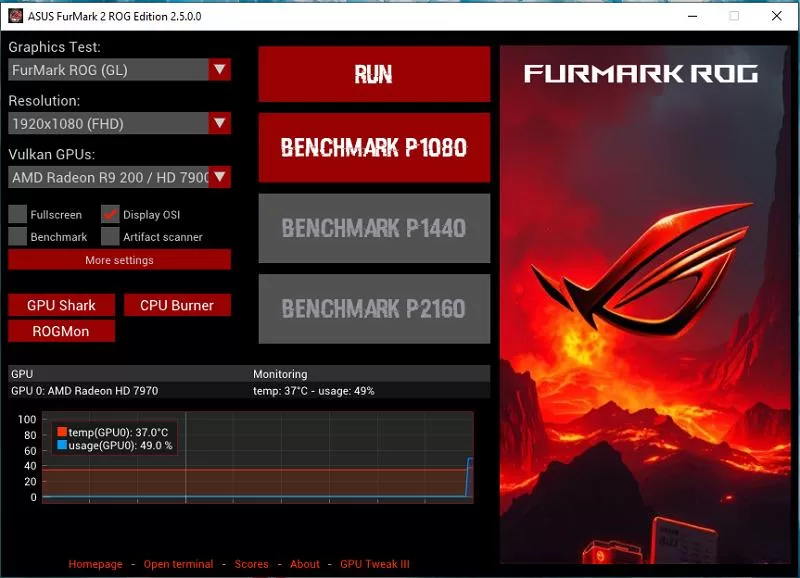800x578 pixels.
Task: Start BENCHMARK P1080
Action: (x=374, y=147)
